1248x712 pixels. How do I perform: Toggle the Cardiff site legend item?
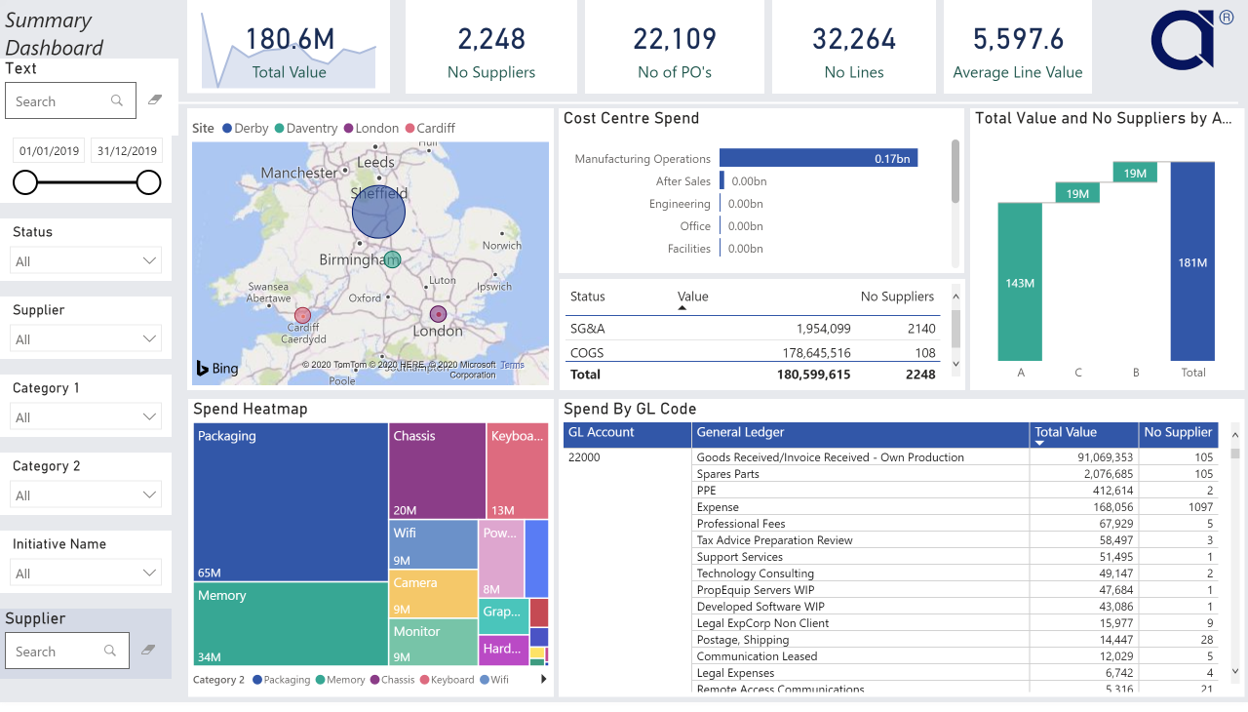(429, 128)
